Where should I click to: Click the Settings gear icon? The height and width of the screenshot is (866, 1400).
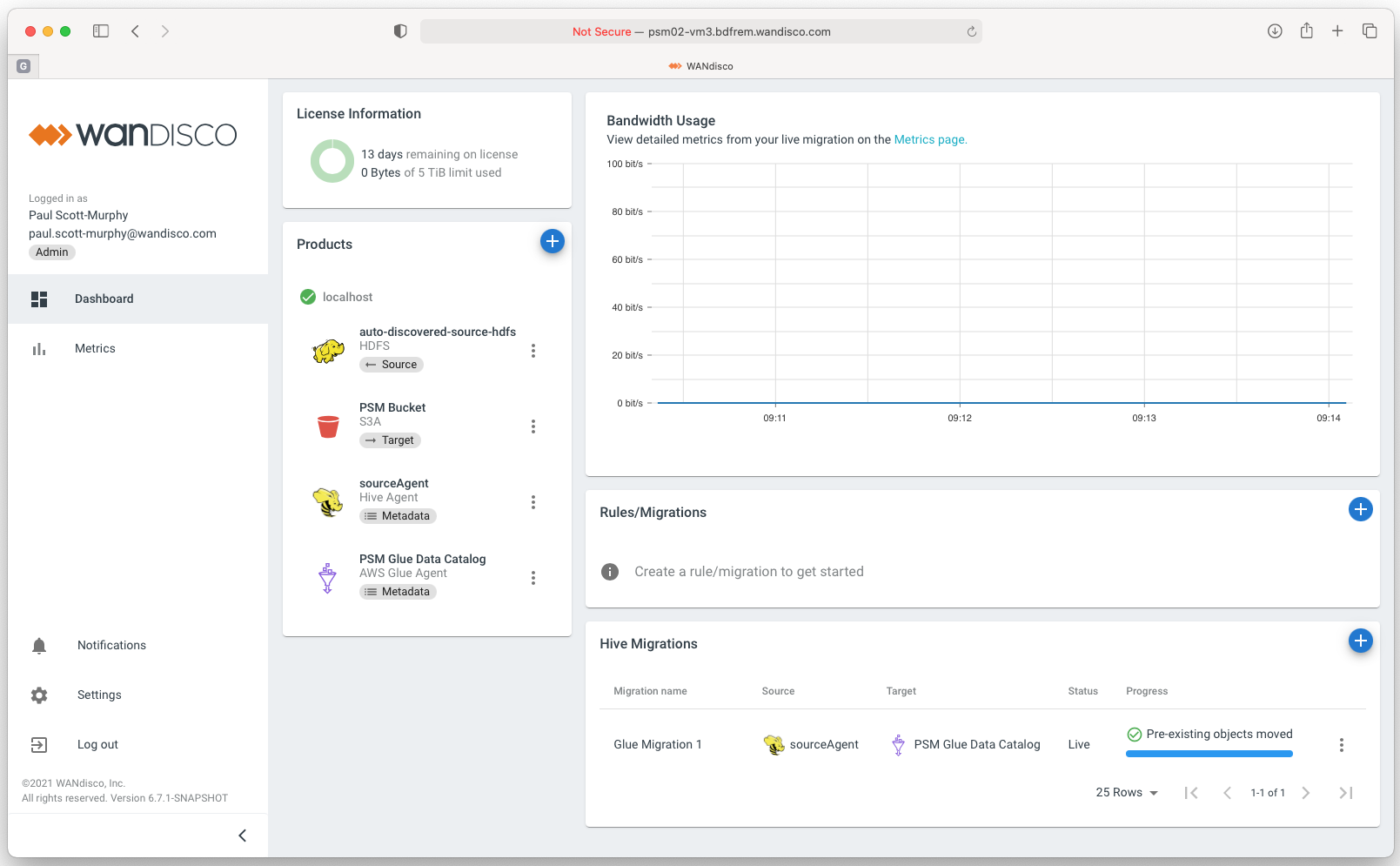39,695
